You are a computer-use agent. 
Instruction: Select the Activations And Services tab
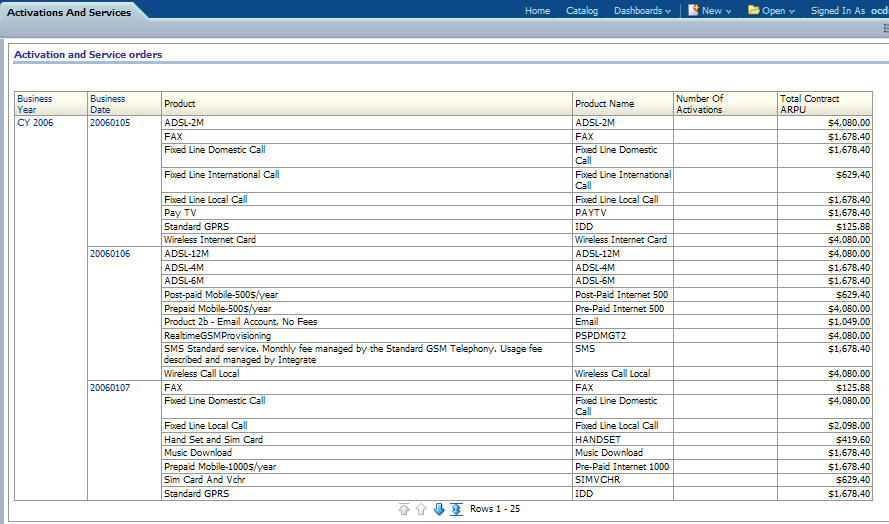(69, 12)
